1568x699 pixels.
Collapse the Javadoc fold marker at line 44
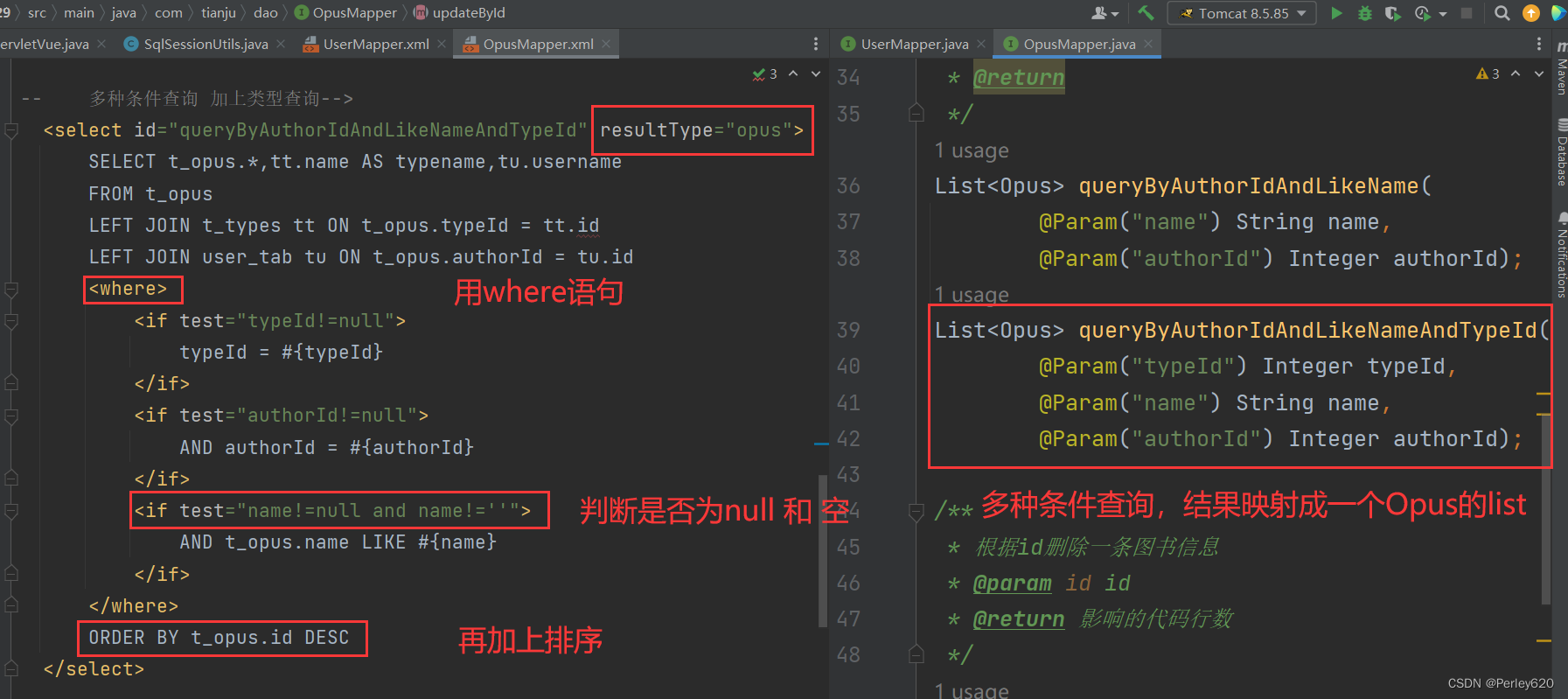pos(916,511)
